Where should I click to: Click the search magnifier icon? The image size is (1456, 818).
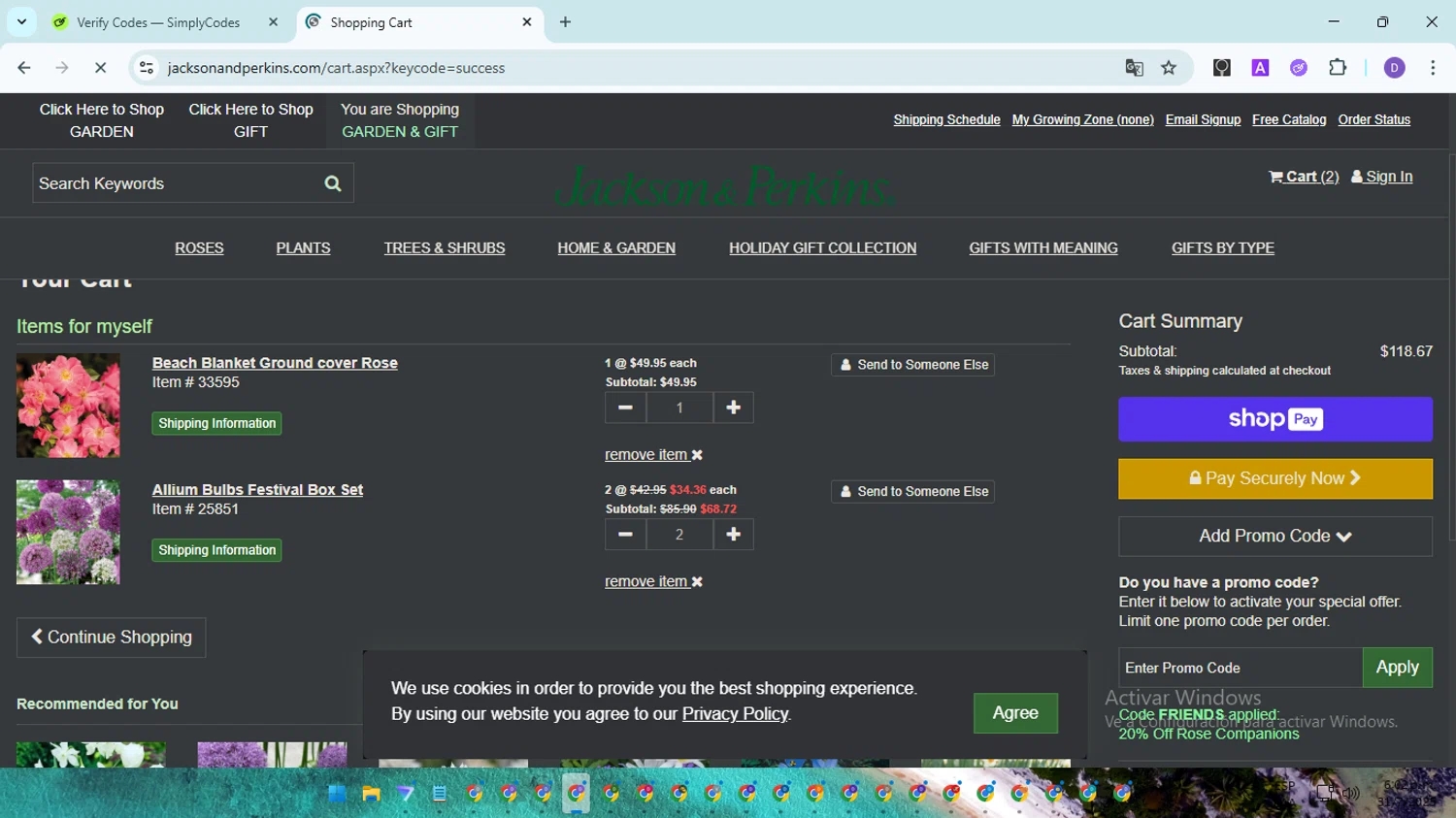[x=333, y=183]
